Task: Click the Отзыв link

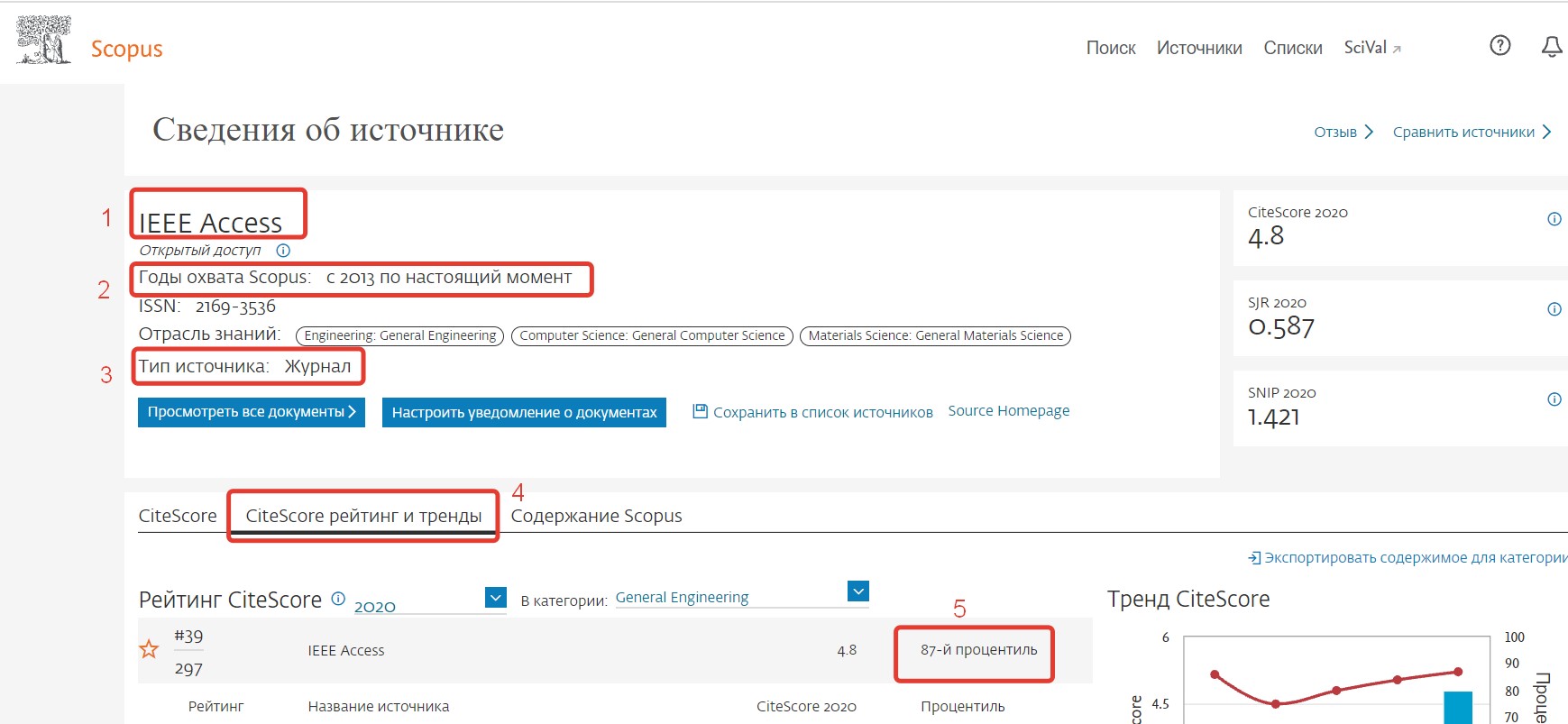Action: coord(1343,132)
